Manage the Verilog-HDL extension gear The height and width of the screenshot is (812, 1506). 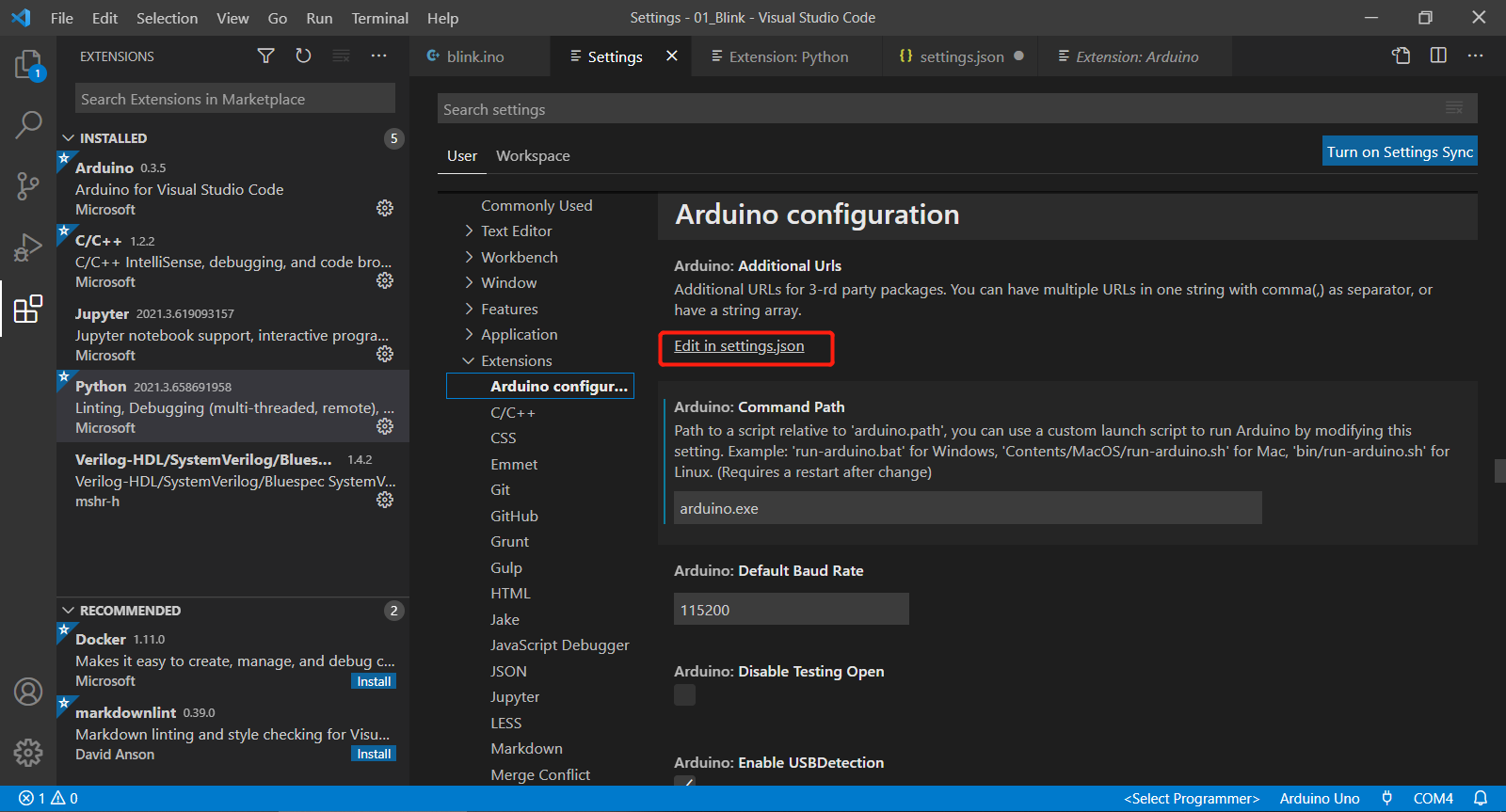[x=385, y=500]
